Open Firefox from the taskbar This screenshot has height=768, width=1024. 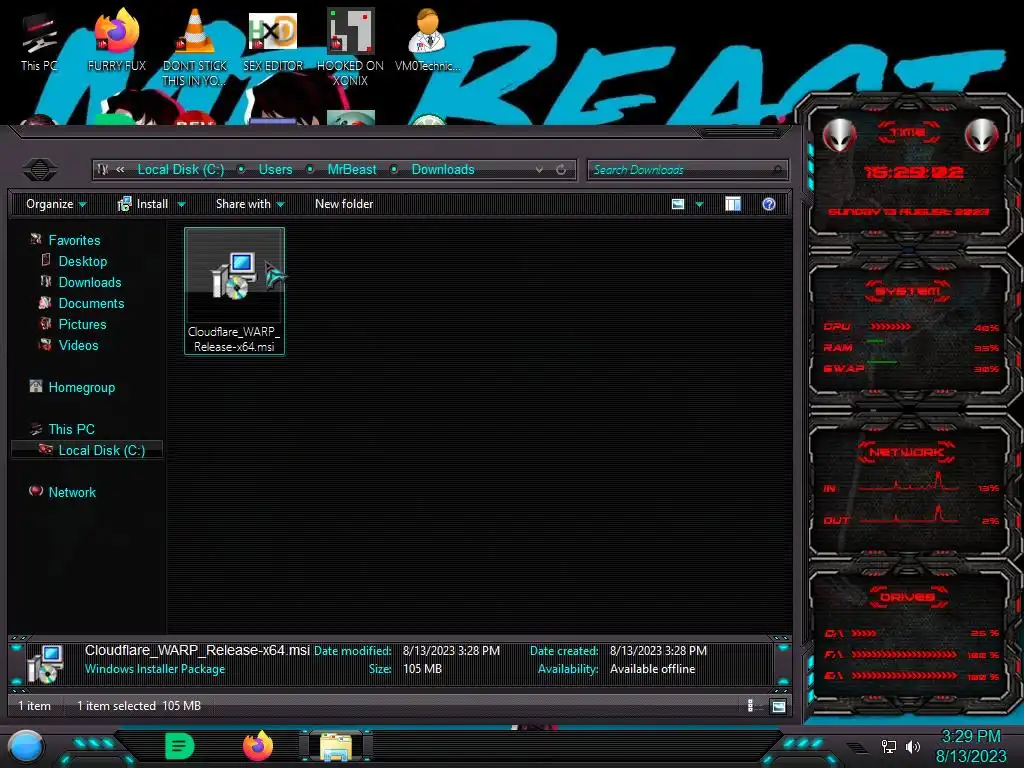click(x=258, y=746)
